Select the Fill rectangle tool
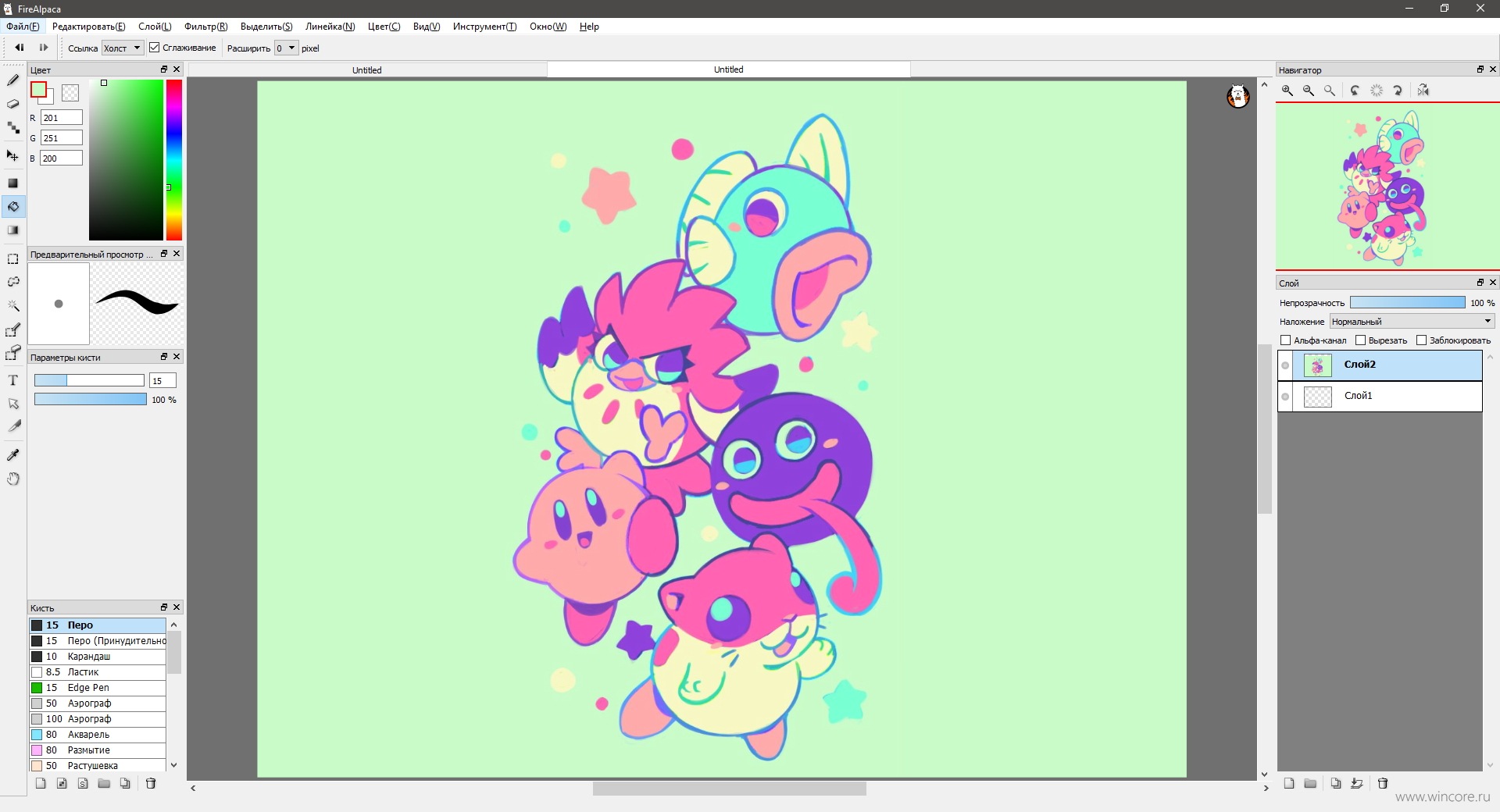 (13, 183)
